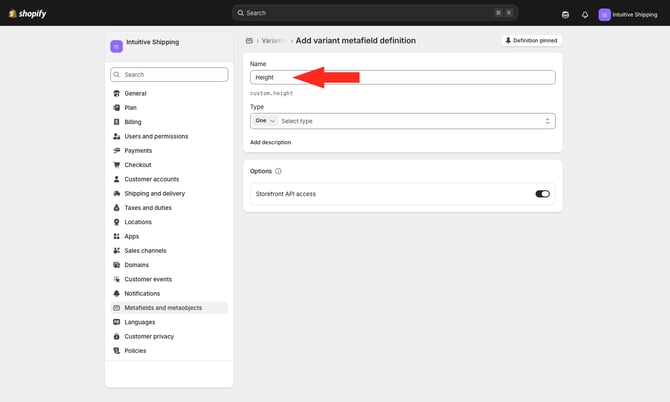Click the Customer accounts person icon
This screenshot has height=402, width=670.
click(x=116, y=179)
